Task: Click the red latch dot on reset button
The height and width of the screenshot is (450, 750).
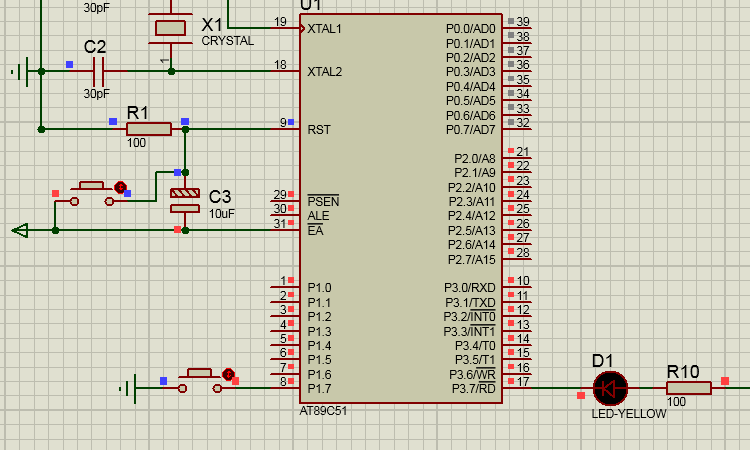Action: click(x=120, y=187)
